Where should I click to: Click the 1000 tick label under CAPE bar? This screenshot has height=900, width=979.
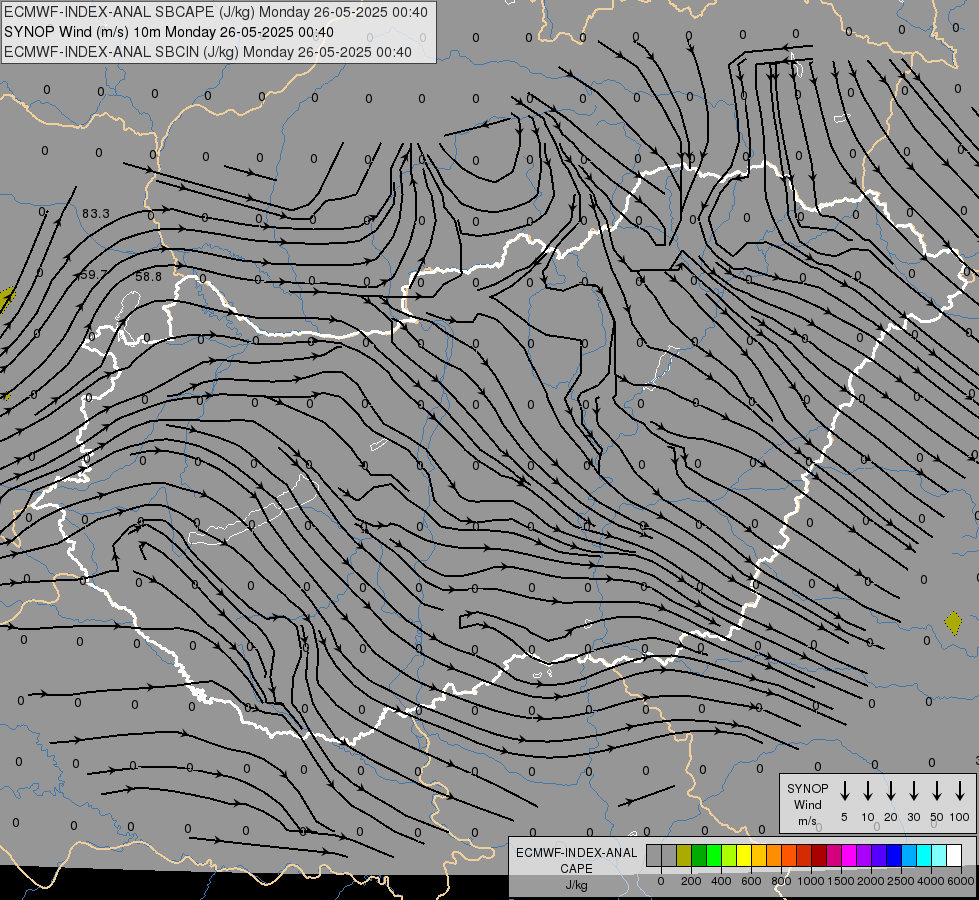pyautogui.click(x=810, y=881)
